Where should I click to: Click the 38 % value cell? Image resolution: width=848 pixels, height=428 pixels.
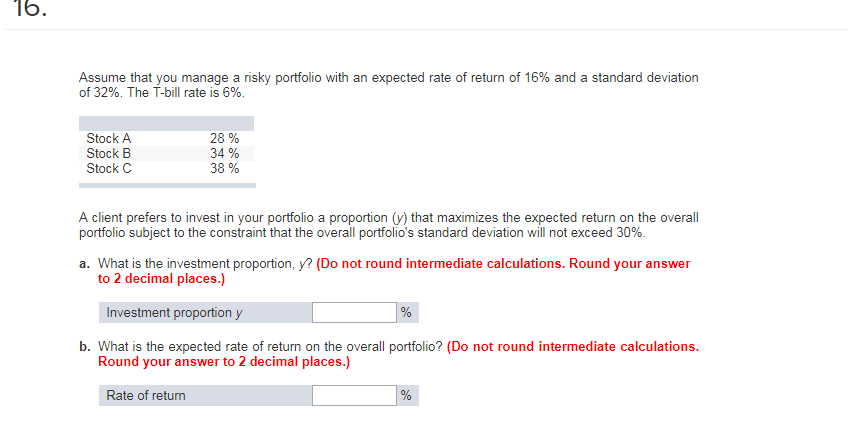(x=224, y=169)
